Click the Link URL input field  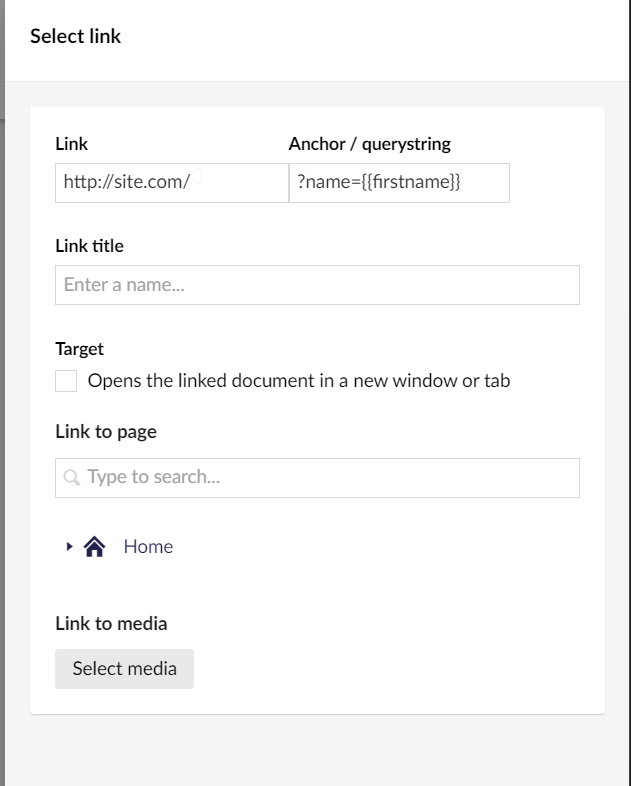(x=172, y=183)
